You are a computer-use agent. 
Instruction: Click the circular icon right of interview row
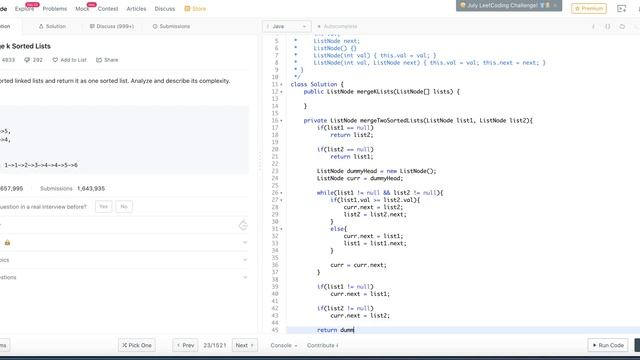pos(243,225)
